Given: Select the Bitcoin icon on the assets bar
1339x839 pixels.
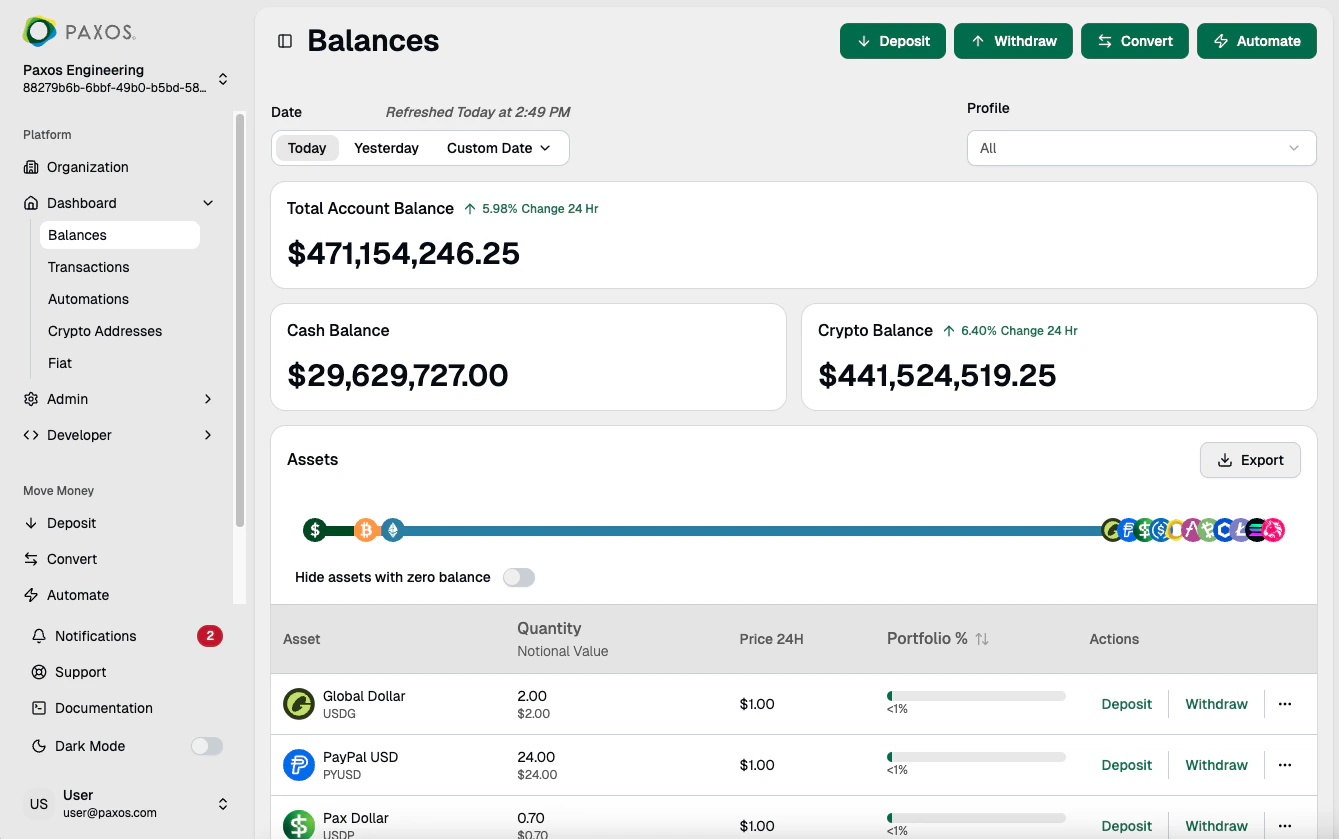Looking at the screenshot, I should coord(366,530).
